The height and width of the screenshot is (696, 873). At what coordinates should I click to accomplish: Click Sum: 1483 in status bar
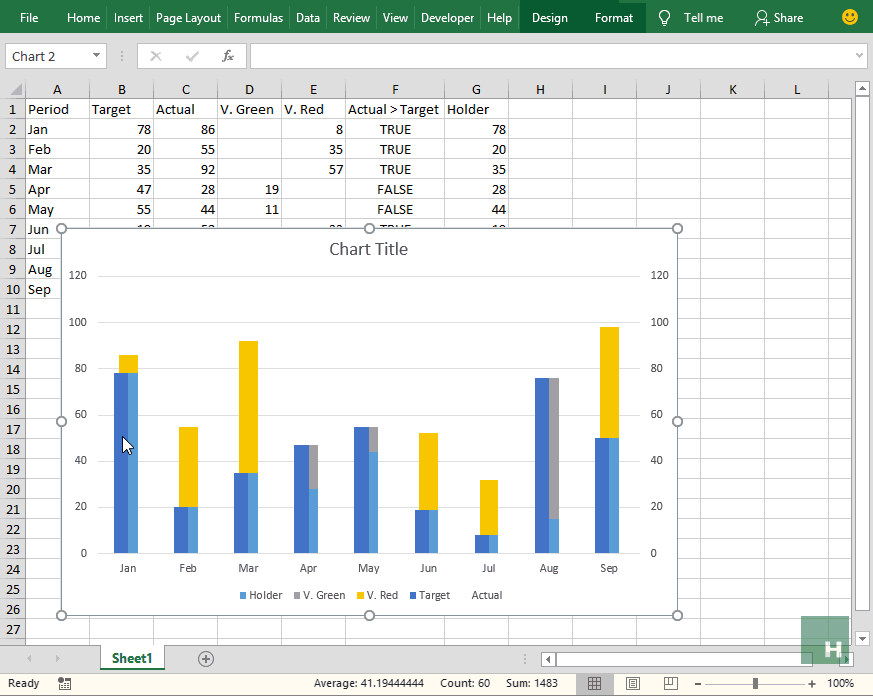[532, 683]
